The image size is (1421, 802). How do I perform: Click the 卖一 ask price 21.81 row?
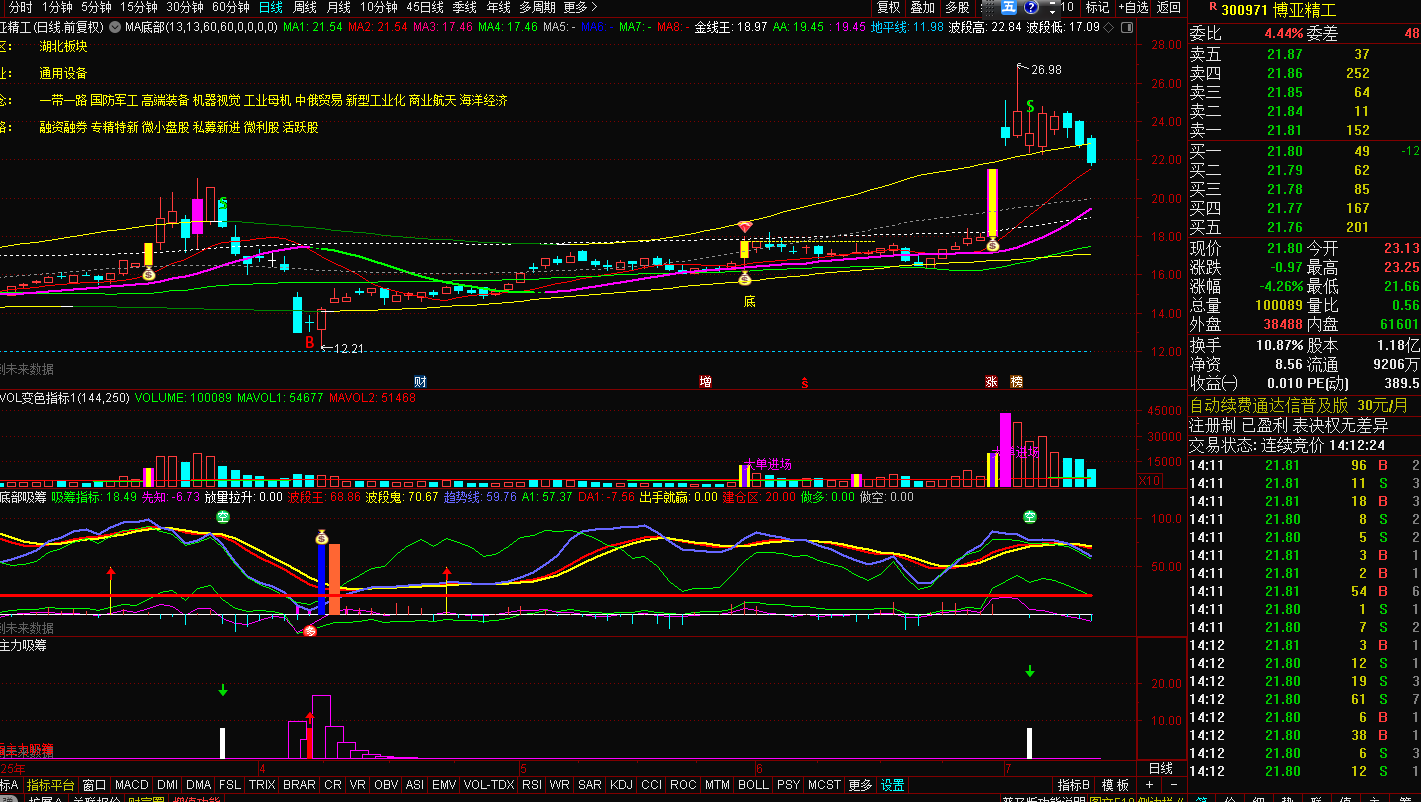click(x=1304, y=130)
